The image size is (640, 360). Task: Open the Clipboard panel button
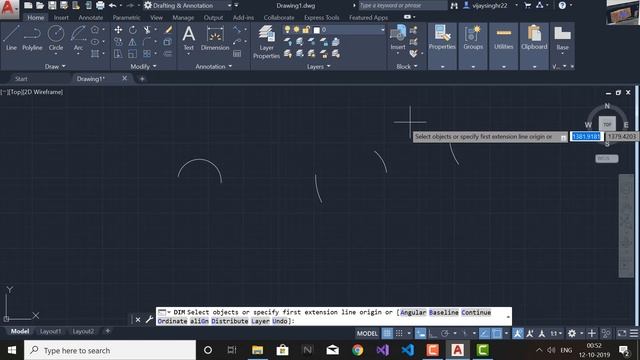(534, 46)
